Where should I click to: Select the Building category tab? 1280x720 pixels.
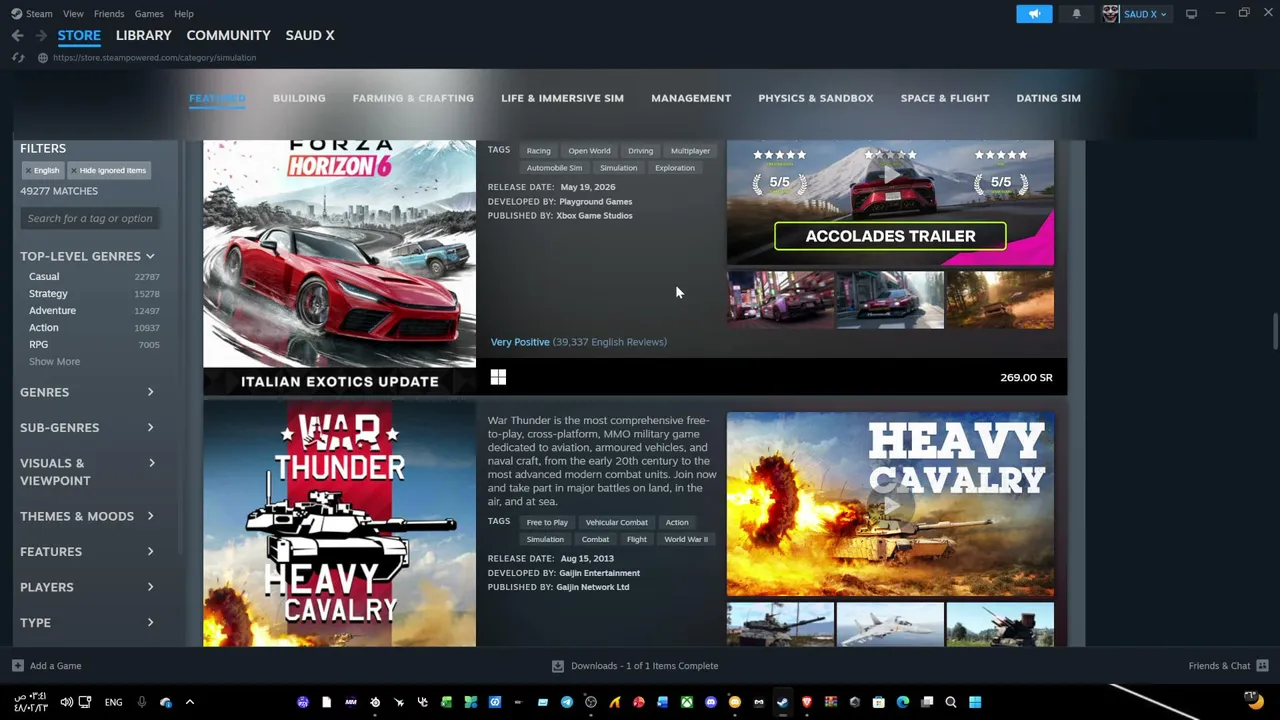pos(299,98)
